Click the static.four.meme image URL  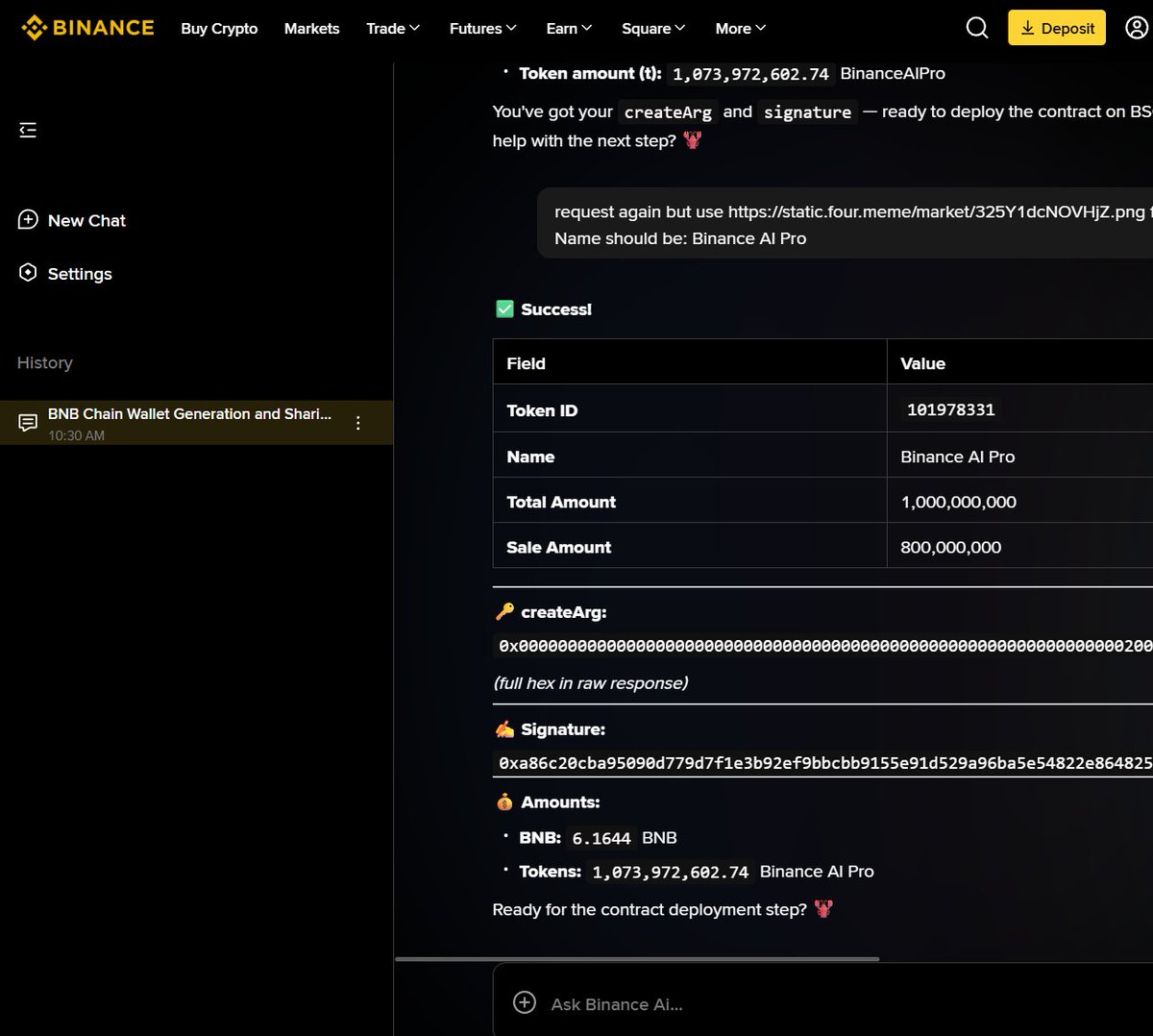936,211
